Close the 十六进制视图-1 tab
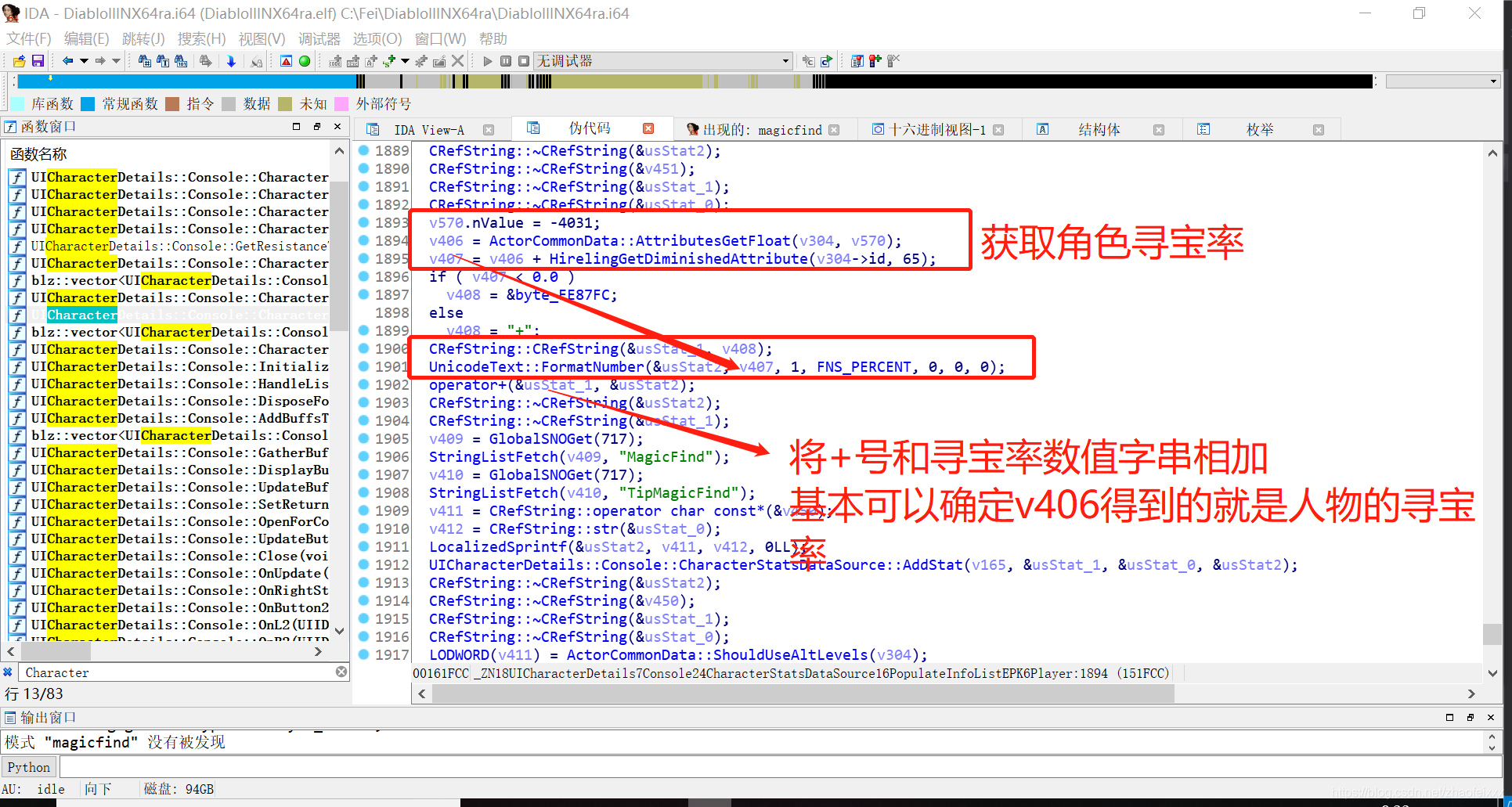This screenshot has width=1512, height=807. click(998, 130)
